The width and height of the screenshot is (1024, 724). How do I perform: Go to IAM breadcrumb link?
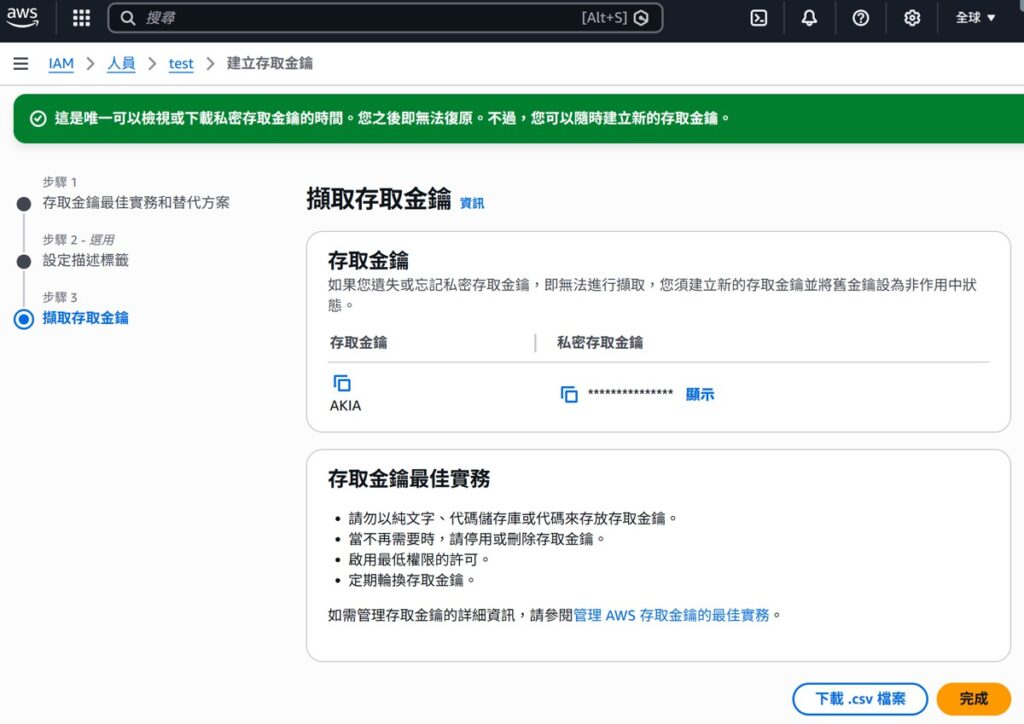coord(61,63)
